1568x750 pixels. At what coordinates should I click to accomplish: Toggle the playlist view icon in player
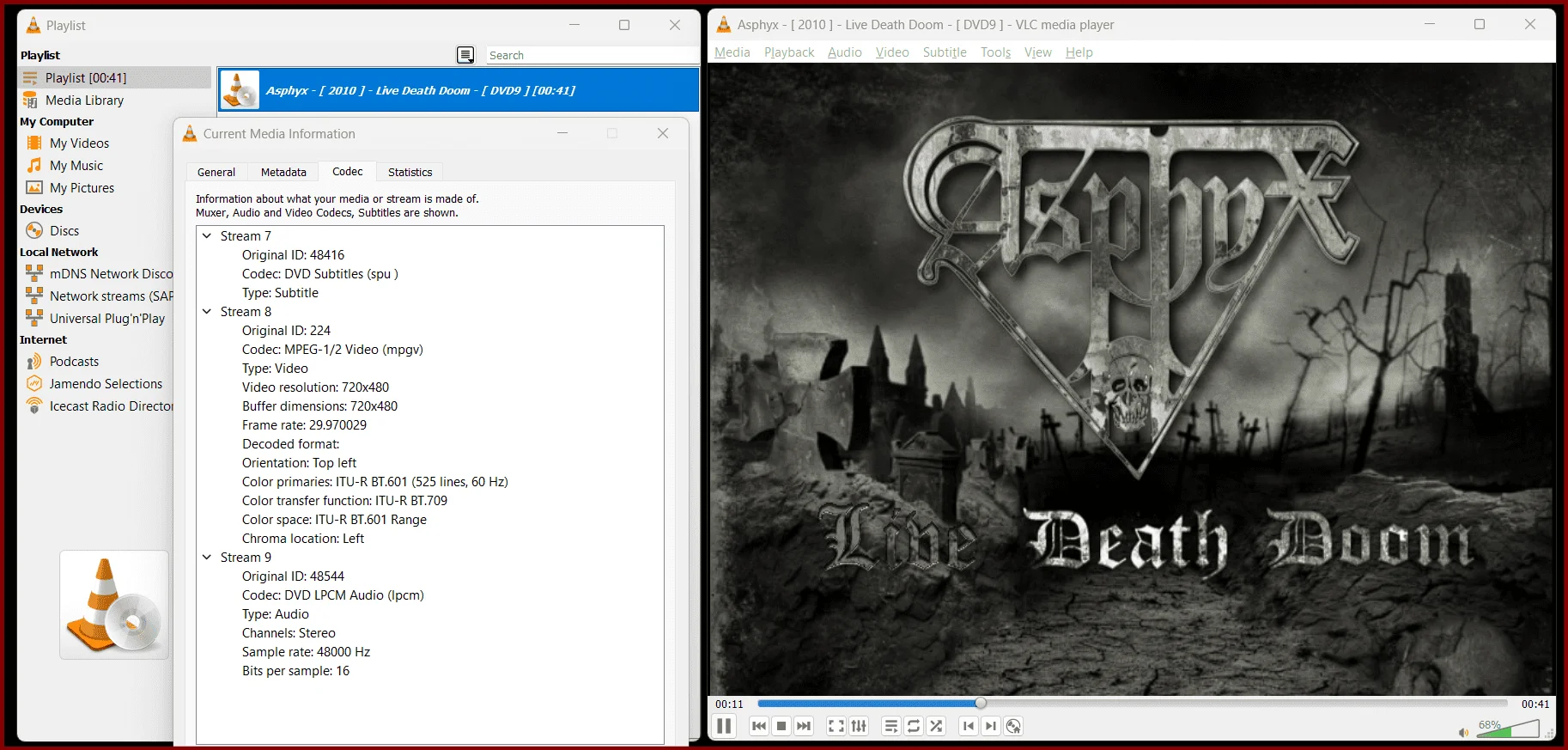(x=891, y=726)
